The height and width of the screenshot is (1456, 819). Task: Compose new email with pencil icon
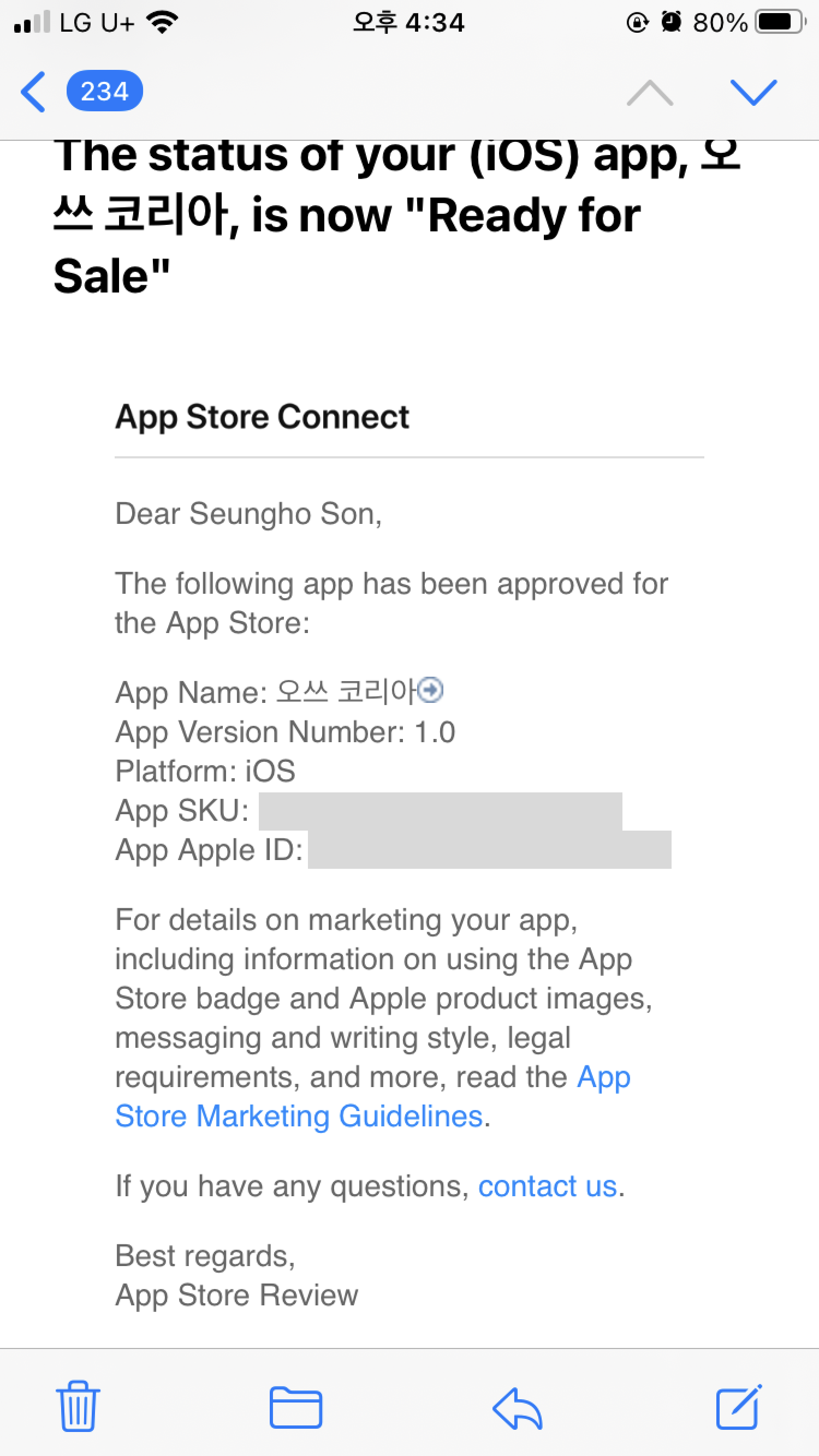tap(739, 1407)
